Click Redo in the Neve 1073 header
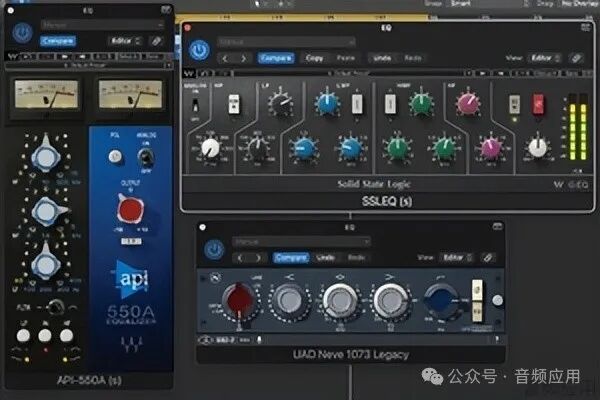The image size is (600, 400). pos(356,258)
